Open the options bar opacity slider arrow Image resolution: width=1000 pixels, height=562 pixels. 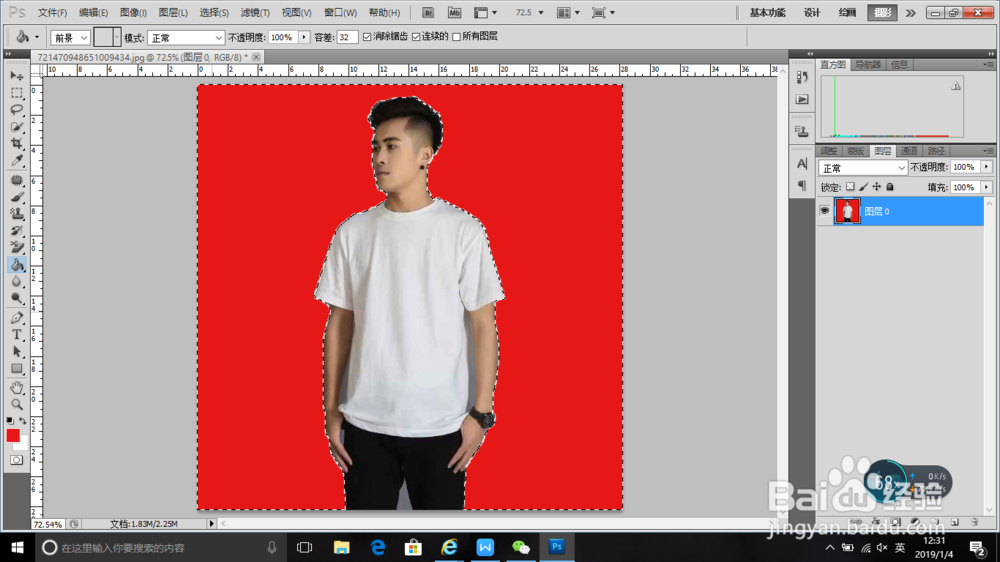tap(304, 38)
